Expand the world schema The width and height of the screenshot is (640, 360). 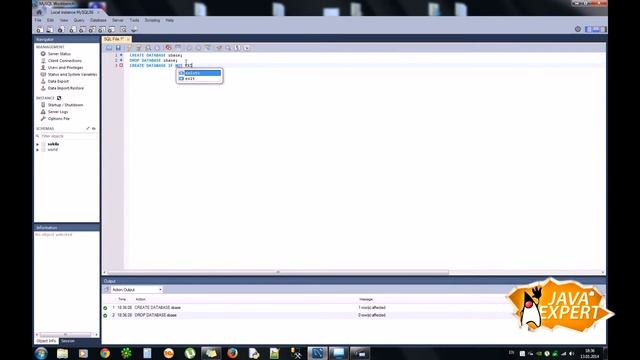coord(38,150)
